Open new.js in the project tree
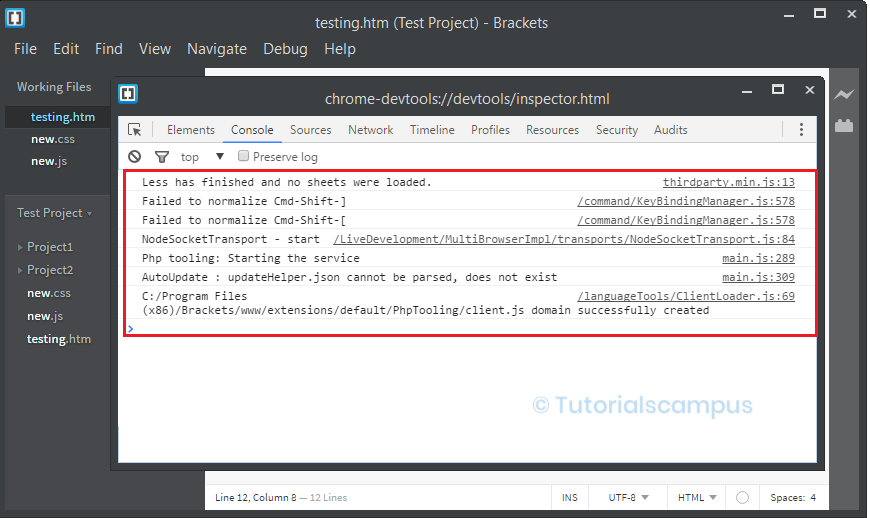Image resolution: width=870 pixels, height=518 pixels. 45,316
